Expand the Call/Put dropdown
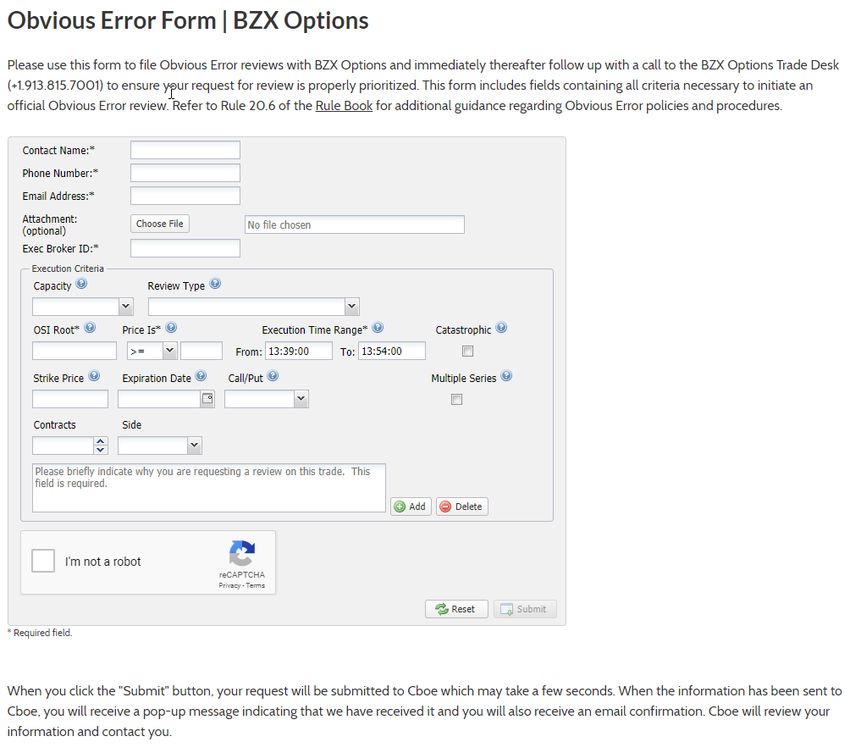Viewport: 850px width, 753px height. coord(301,399)
